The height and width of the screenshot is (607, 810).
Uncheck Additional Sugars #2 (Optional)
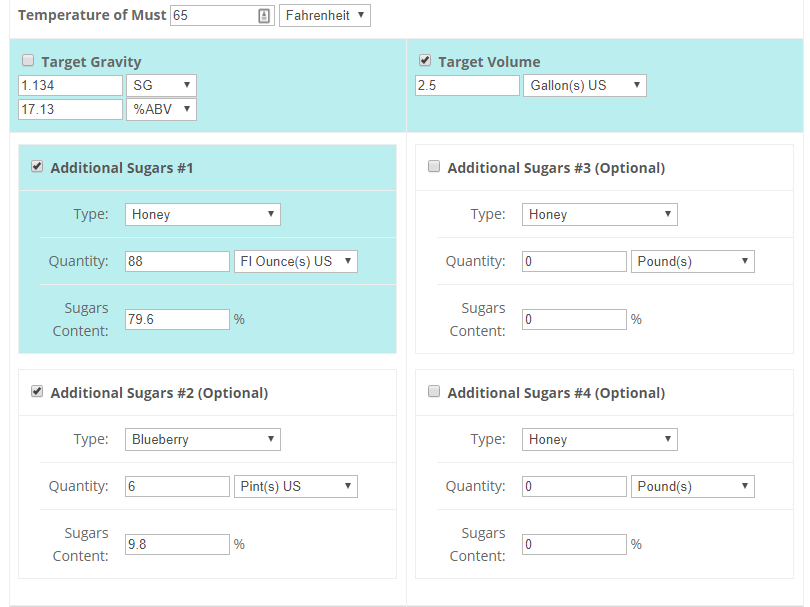click(37, 392)
